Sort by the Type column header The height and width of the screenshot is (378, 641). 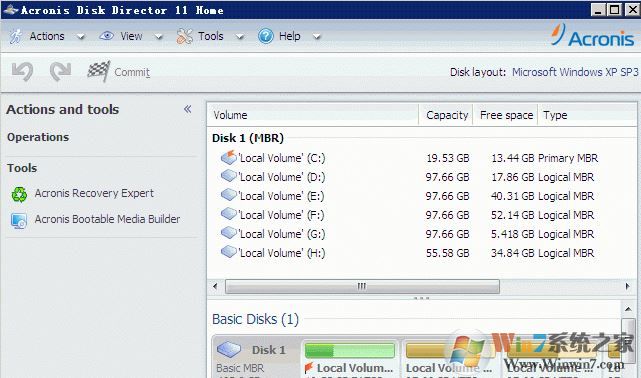[587, 115]
